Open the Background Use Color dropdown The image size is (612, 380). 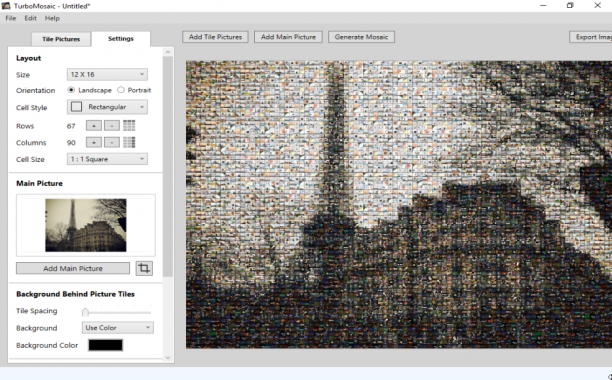(117, 328)
